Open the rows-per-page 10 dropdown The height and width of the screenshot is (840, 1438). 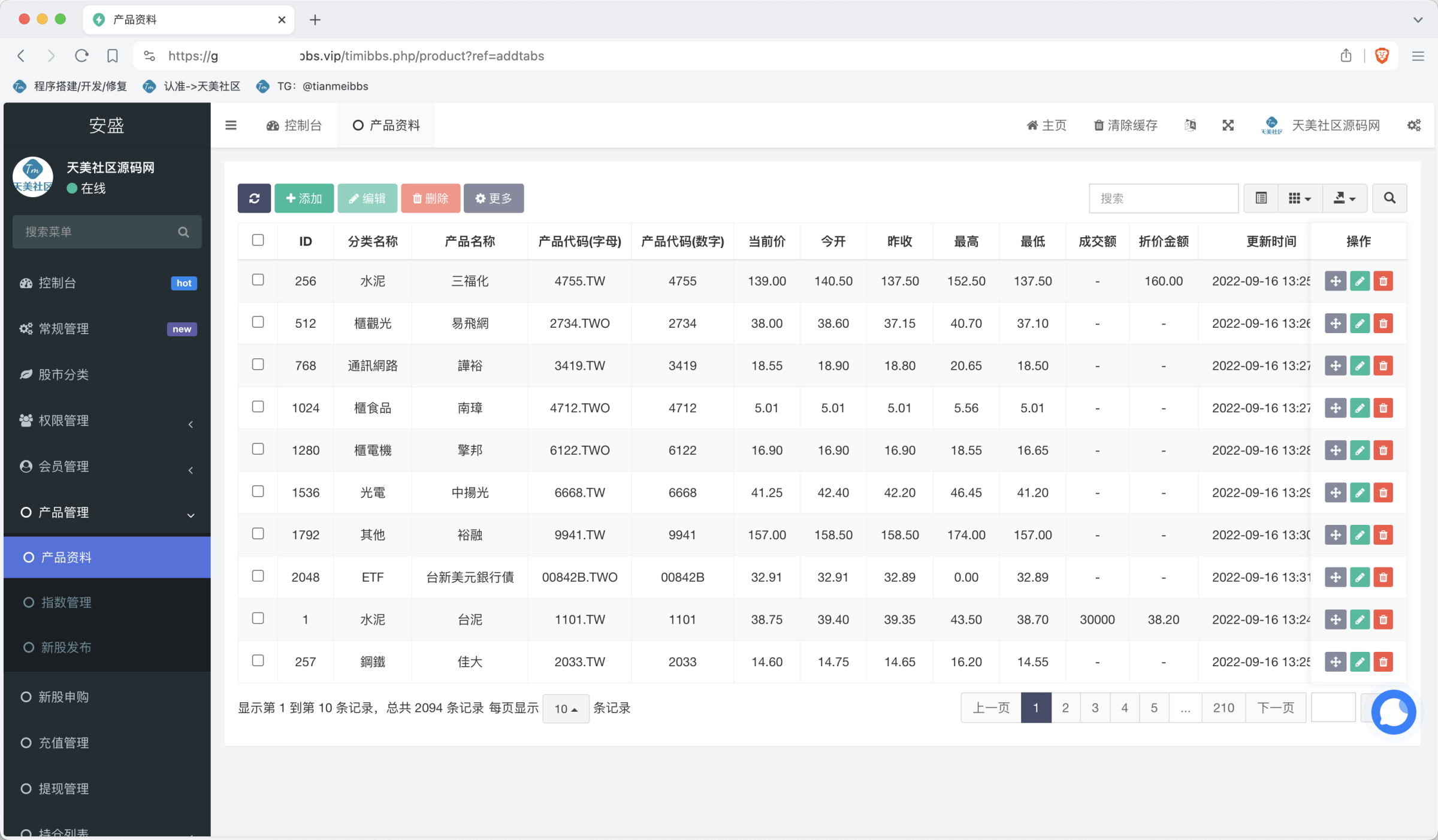tap(566, 709)
